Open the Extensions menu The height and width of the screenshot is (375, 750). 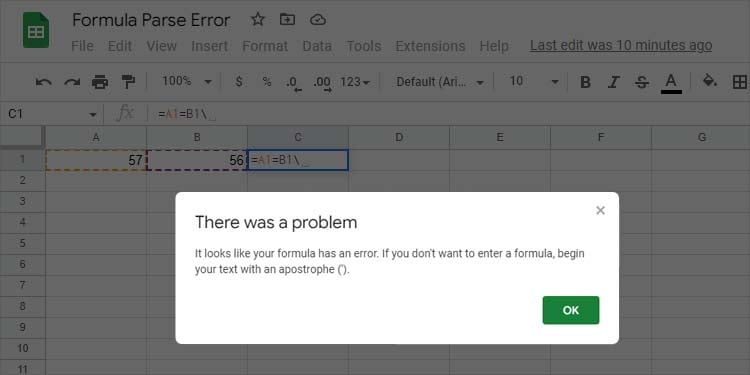(430, 46)
